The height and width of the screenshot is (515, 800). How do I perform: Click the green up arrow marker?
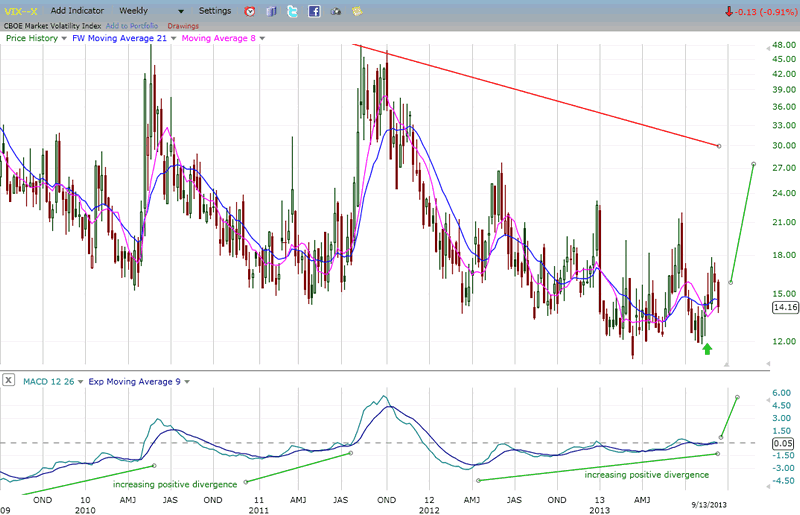coord(707,349)
